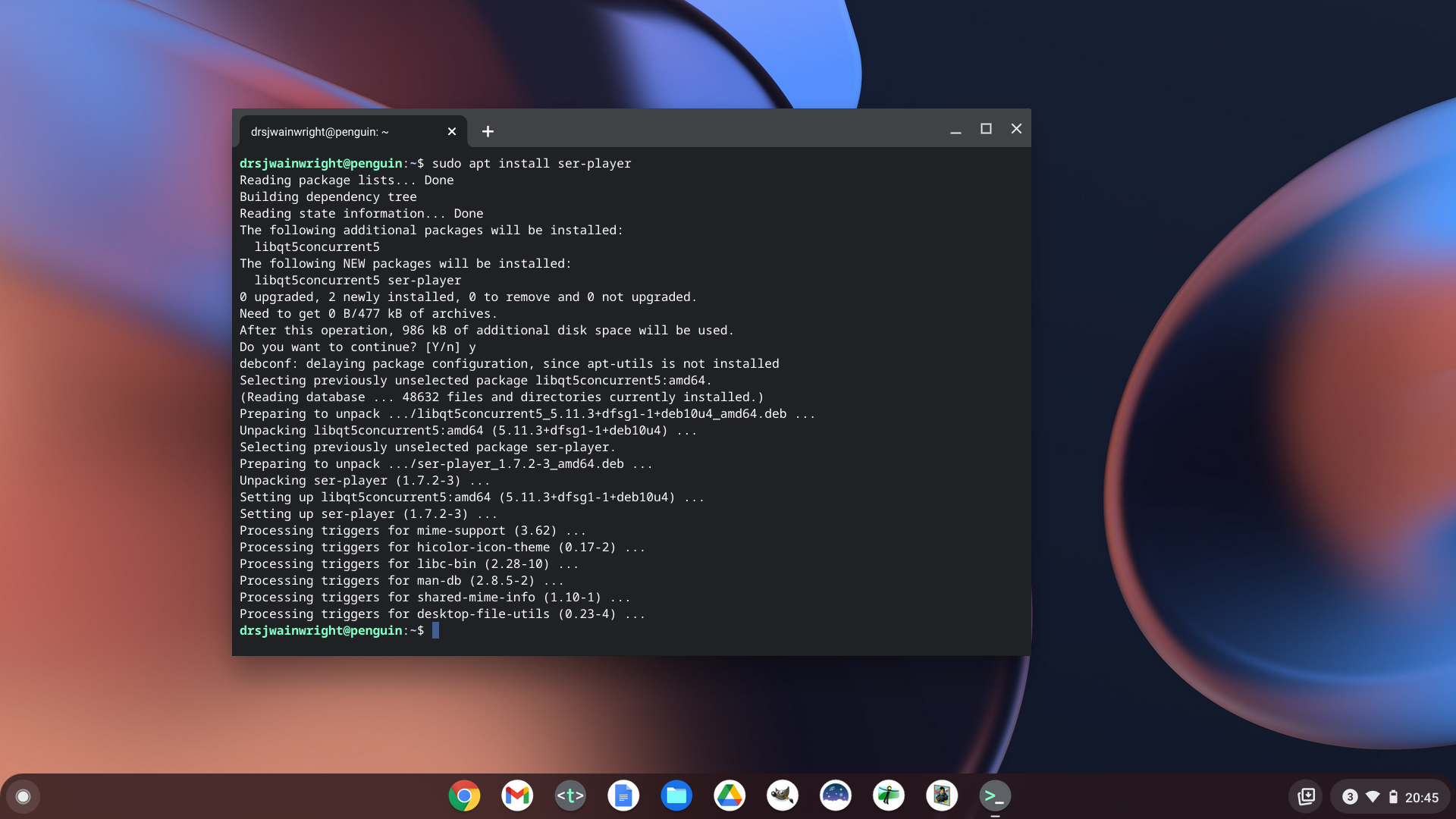Viewport: 1456px width, 819px height.
Task: Open Google Drive from the shelf
Action: pyautogui.click(x=730, y=795)
